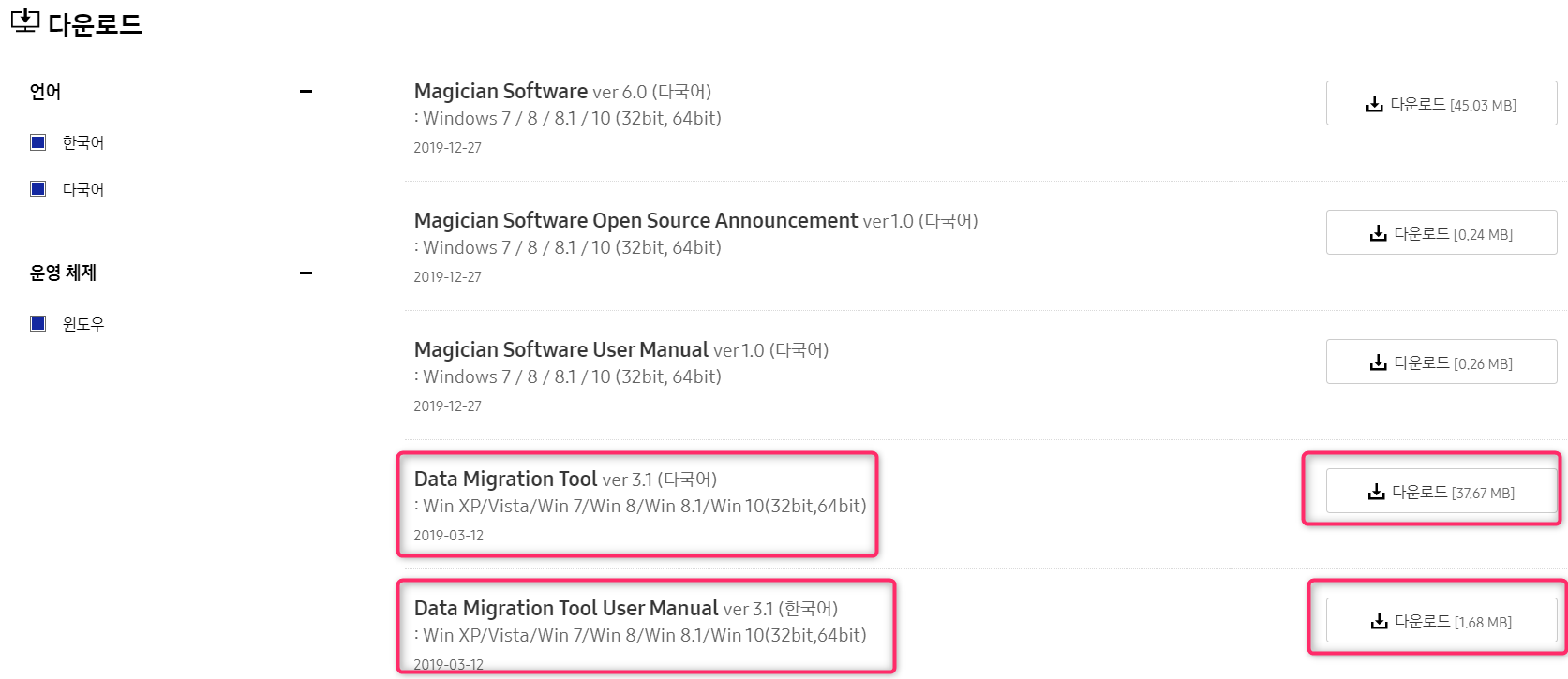Click the 다운로드 page heading text
Viewport: 1568px width, 679px height.
tap(95, 23)
